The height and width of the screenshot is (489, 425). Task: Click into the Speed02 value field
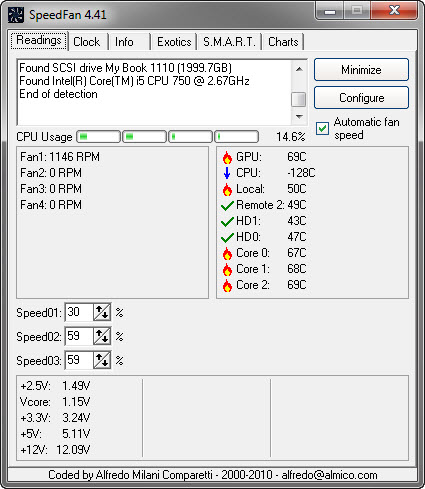point(79,336)
